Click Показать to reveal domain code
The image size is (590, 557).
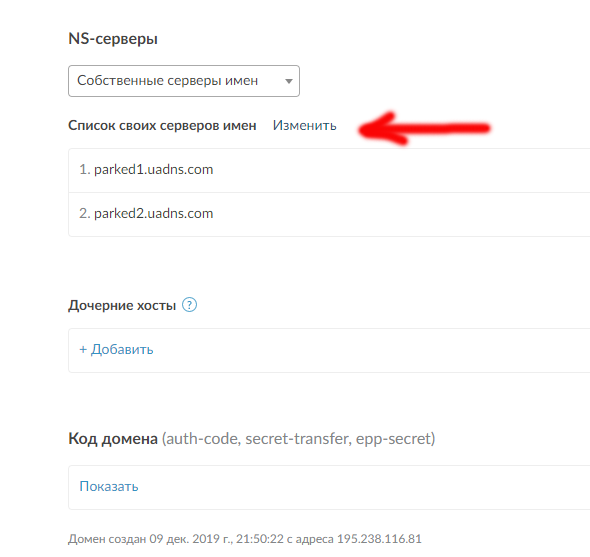point(109,487)
